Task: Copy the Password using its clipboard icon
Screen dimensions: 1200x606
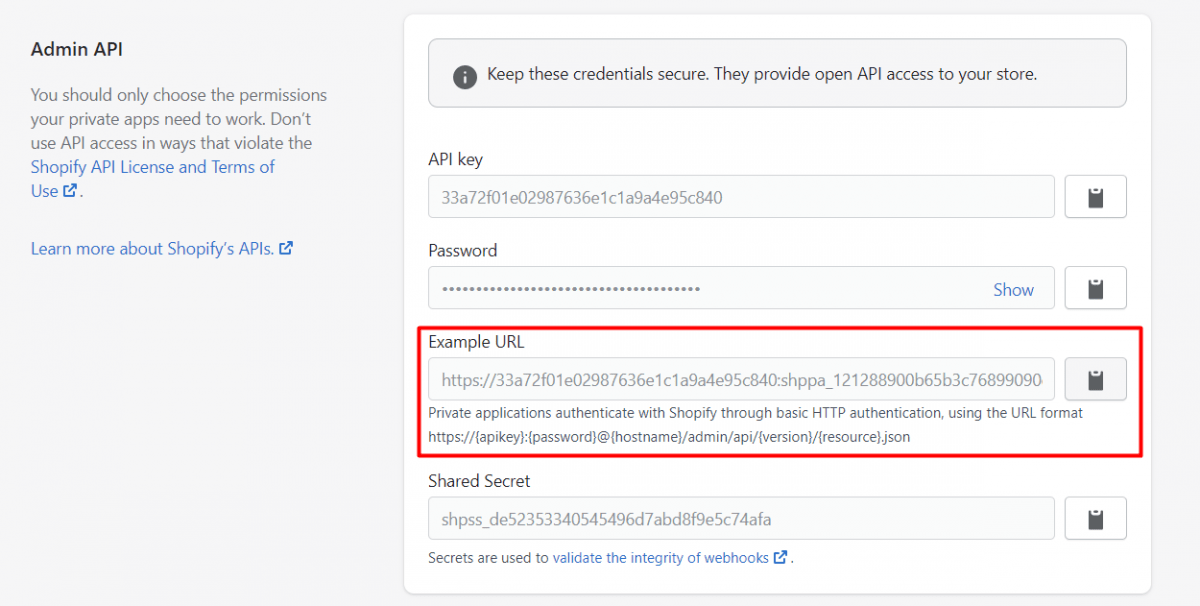Action: (1095, 287)
